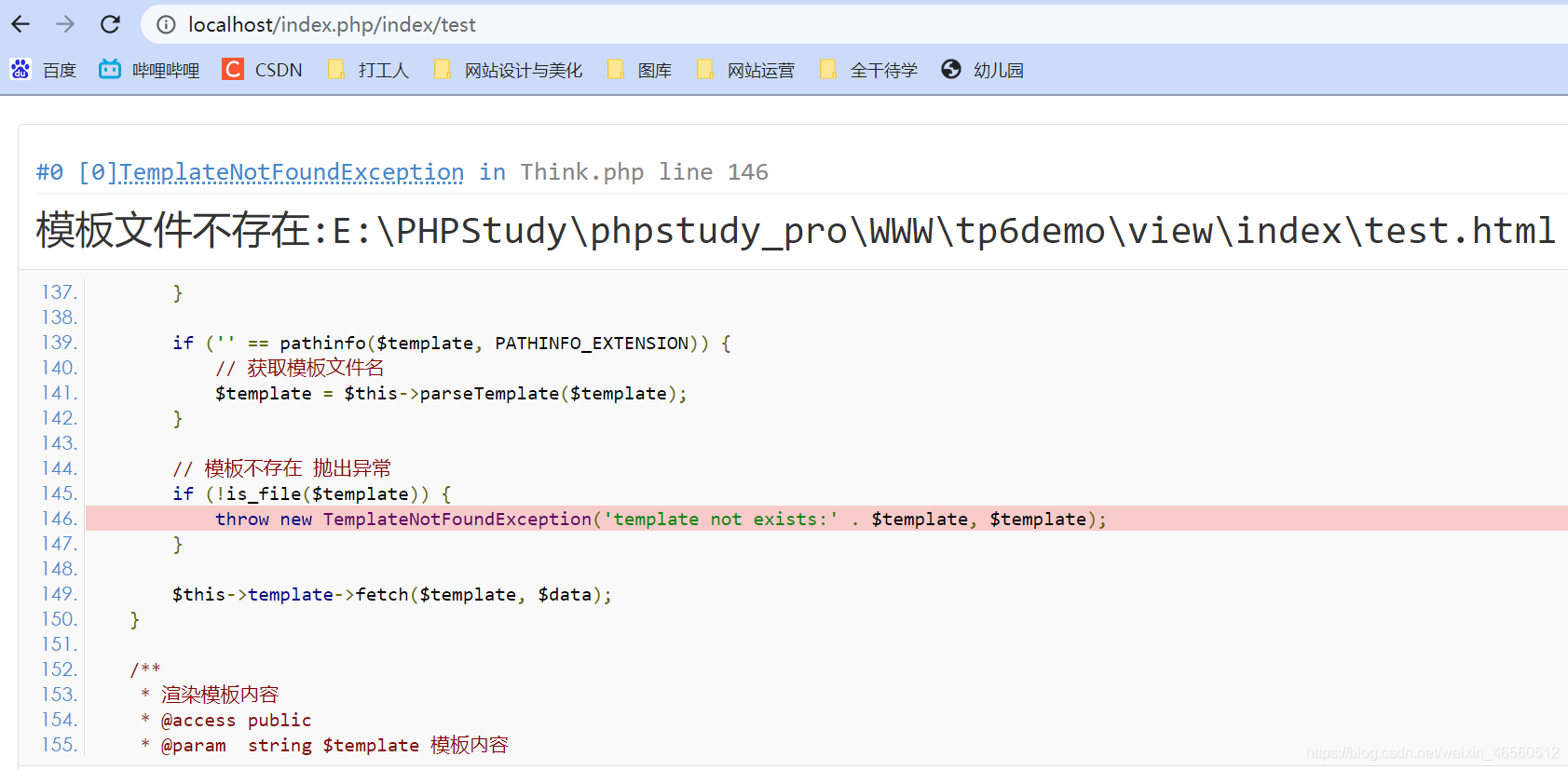Click the browser forward arrow

tap(65, 24)
